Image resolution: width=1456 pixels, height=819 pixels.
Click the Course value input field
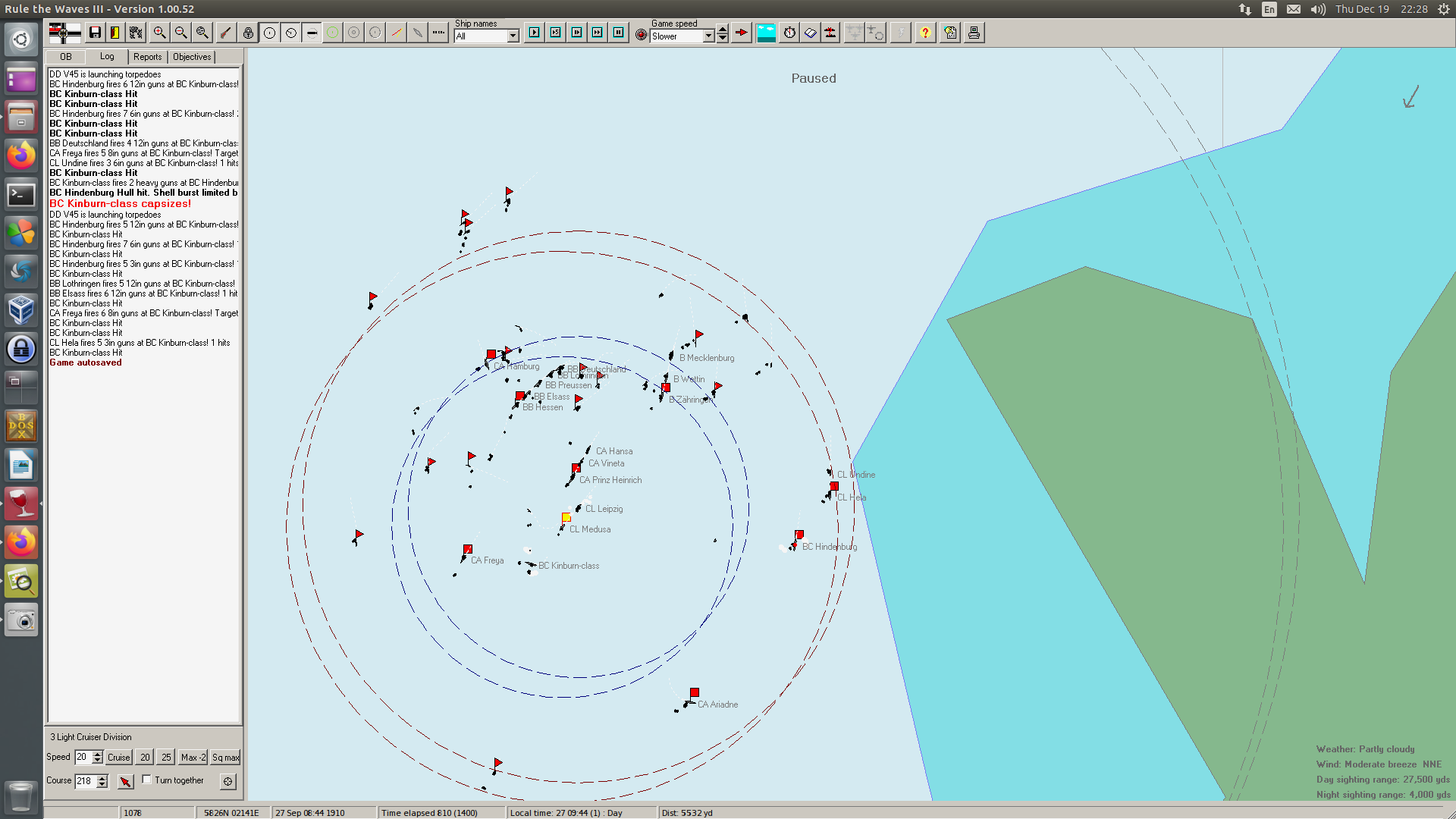pos(85,781)
